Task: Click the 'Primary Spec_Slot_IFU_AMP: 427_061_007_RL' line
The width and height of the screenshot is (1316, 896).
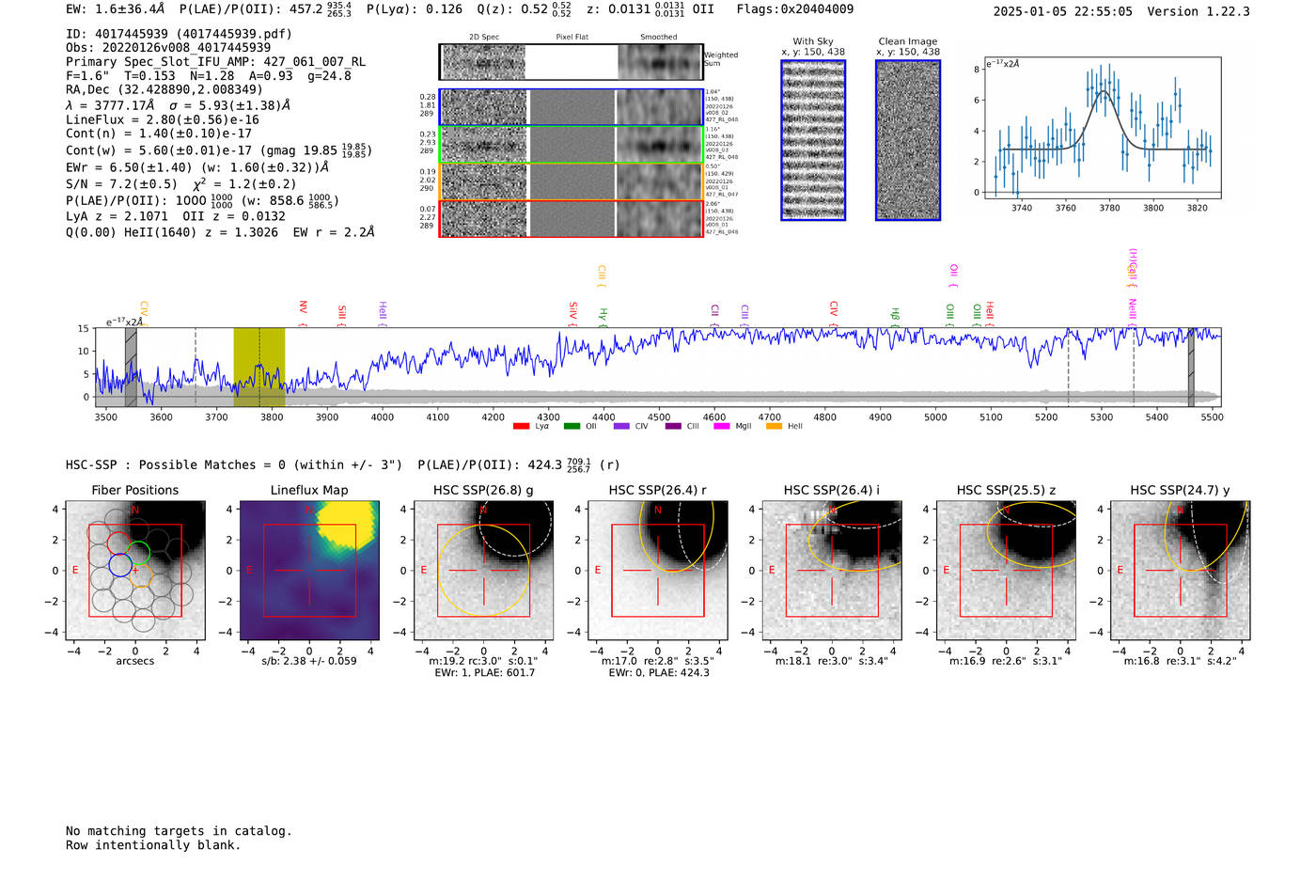Action: pyautogui.click(x=216, y=62)
